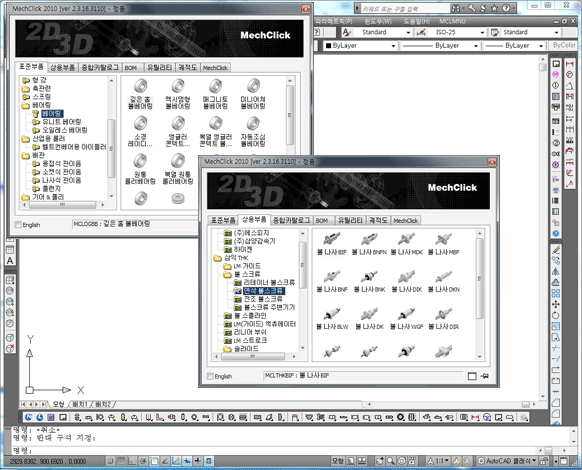The image size is (582, 470).
Task: Click the first MechClick toolbar icon above the command line
Action: (x=28, y=417)
